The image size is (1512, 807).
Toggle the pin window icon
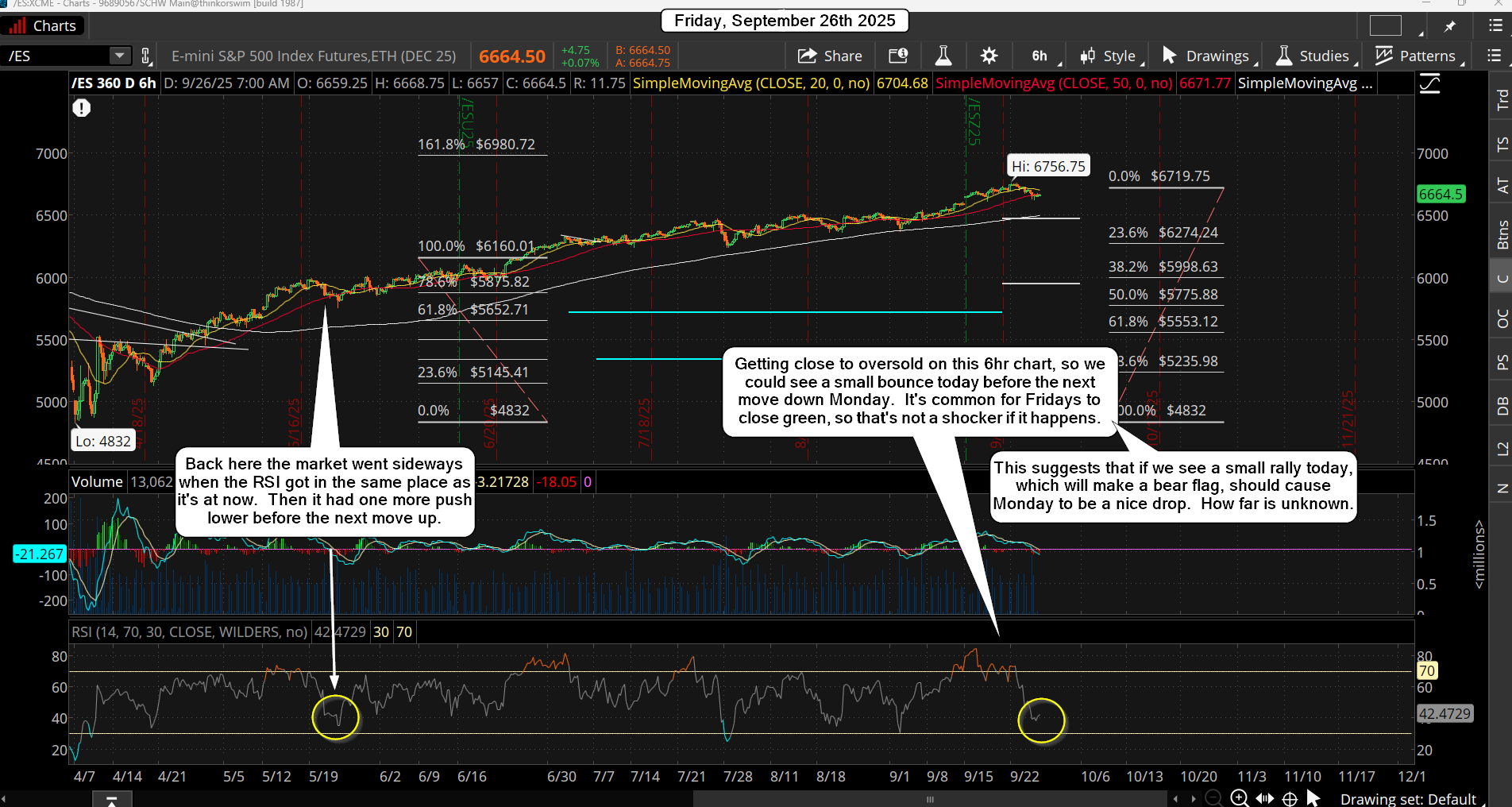pos(1450,26)
